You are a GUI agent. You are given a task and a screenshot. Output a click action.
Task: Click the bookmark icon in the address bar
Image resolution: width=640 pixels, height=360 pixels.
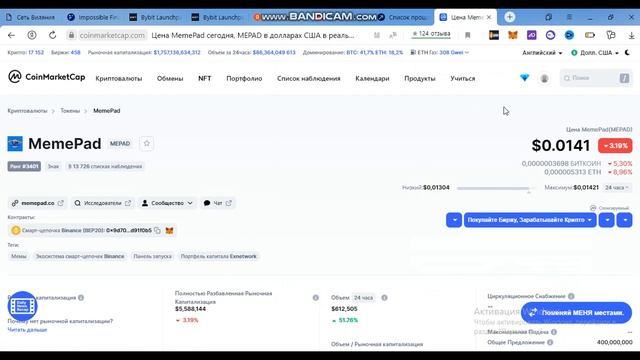[468, 36]
